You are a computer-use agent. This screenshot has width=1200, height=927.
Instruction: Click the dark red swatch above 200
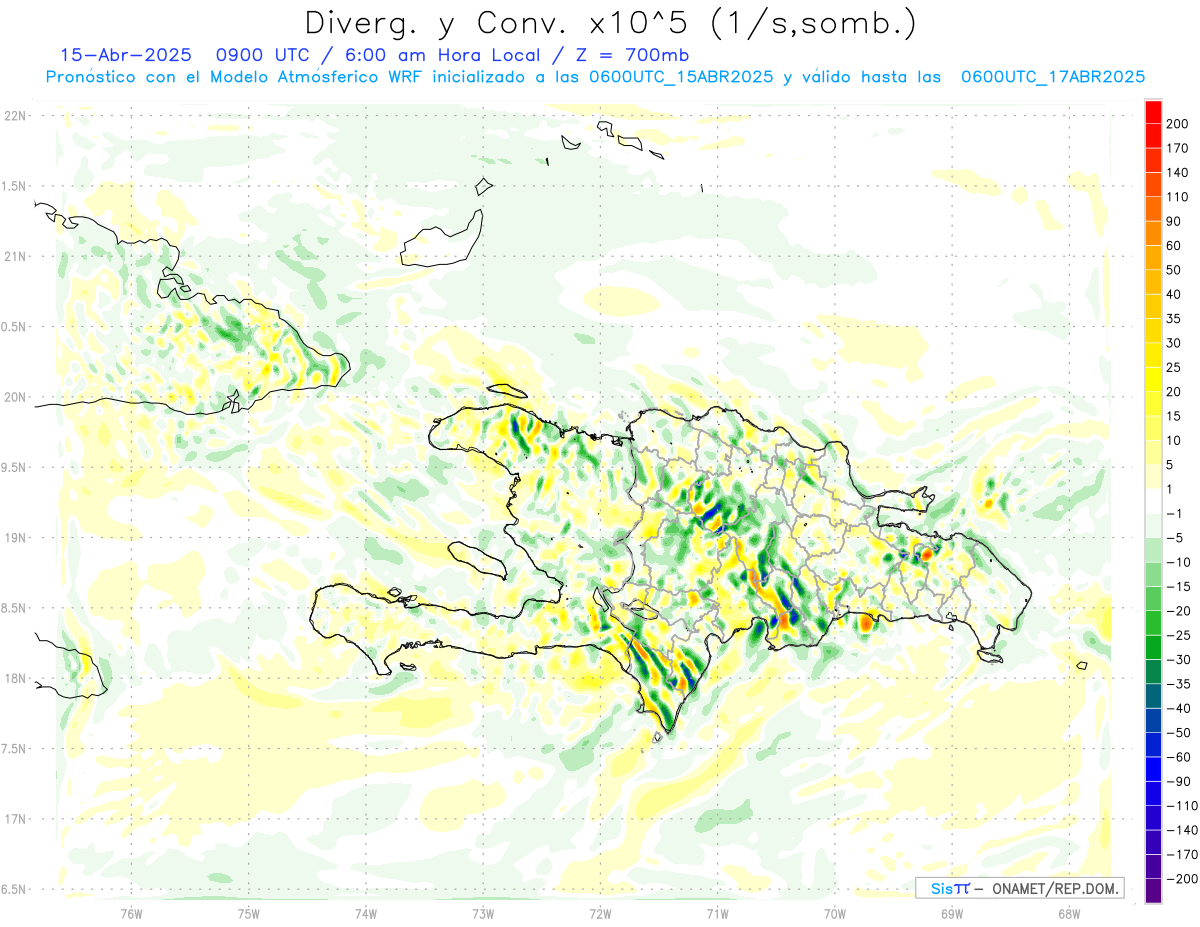1153,112
